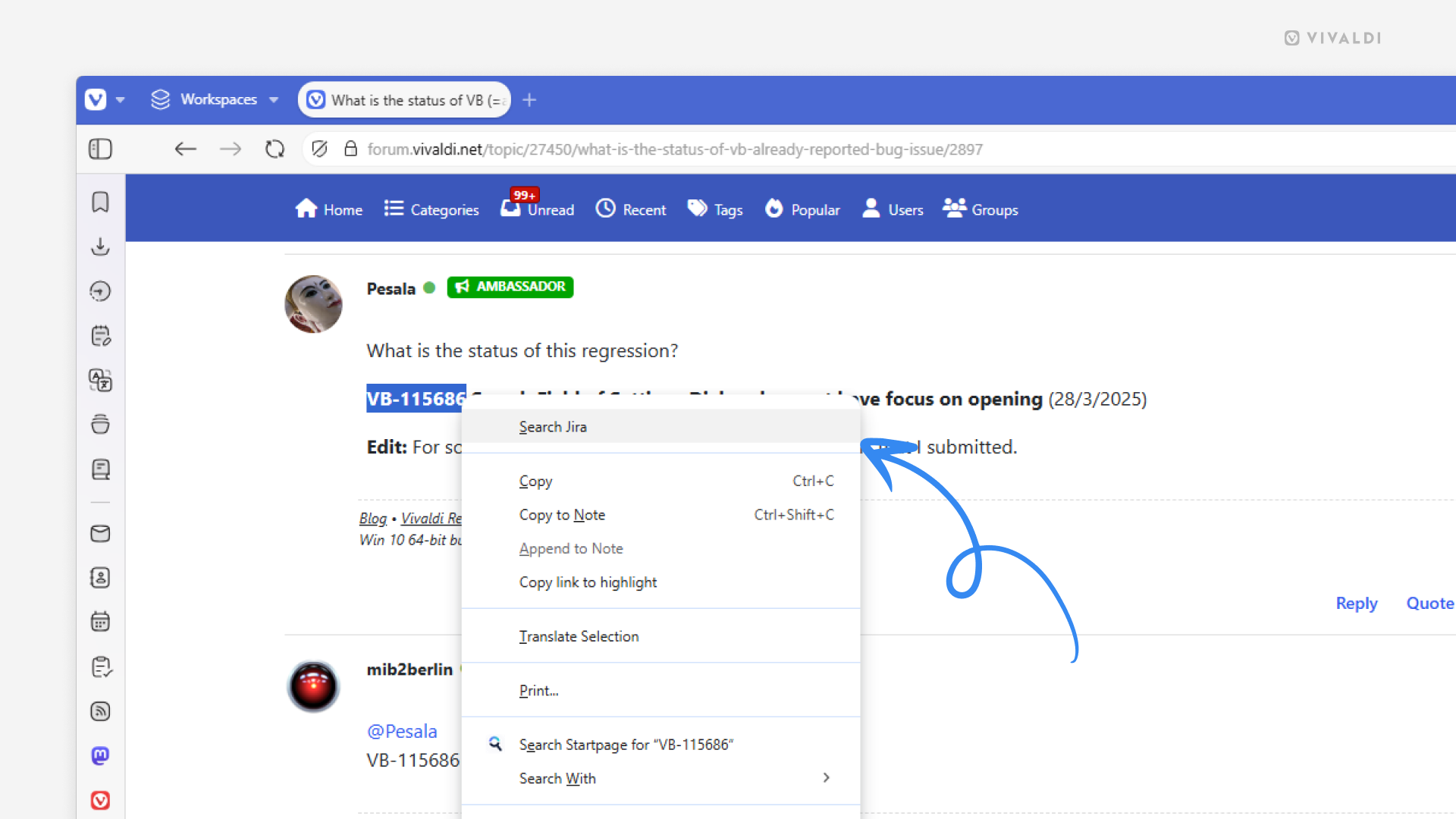Viewport: 1456px width, 819px height.
Task: Open Calendar panel
Action: pyautogui.click(x=100, y=622)
